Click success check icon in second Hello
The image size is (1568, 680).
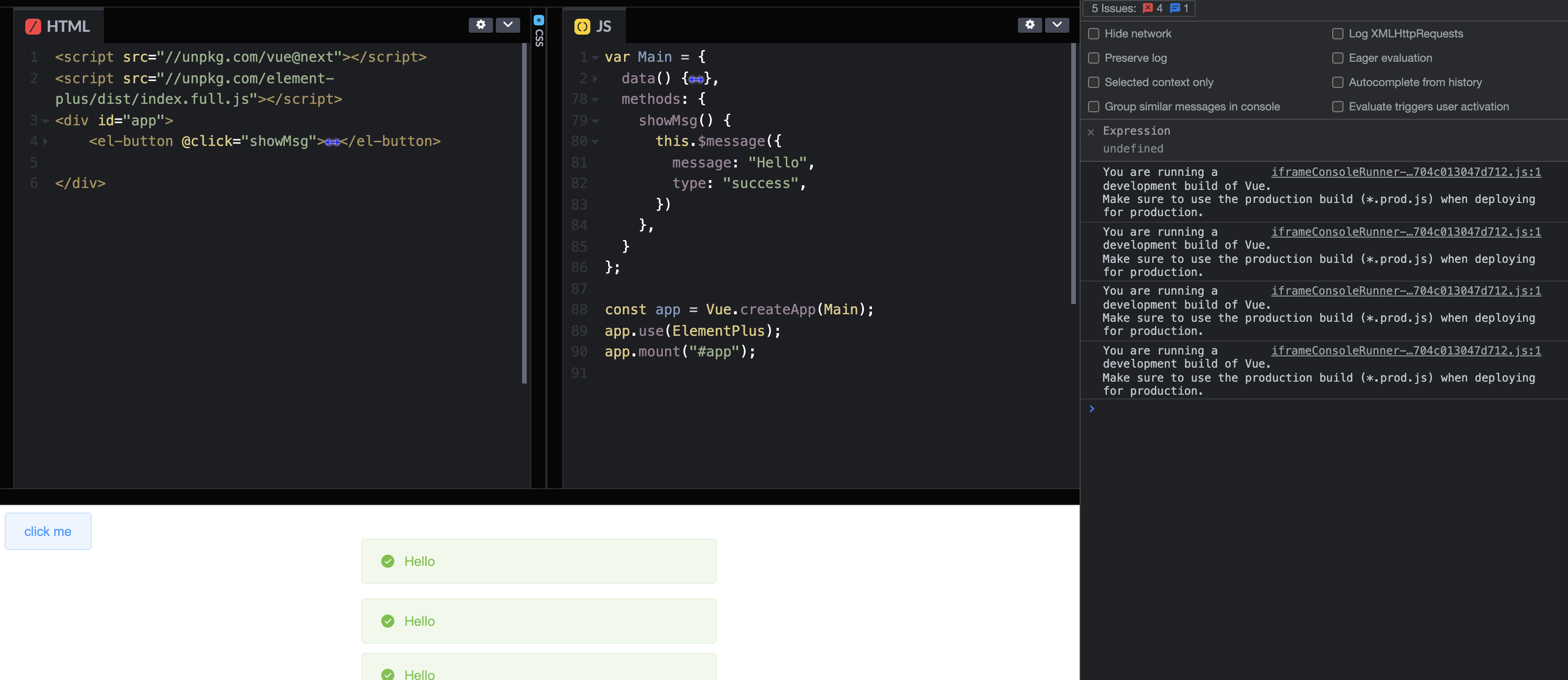coord(388,621)
